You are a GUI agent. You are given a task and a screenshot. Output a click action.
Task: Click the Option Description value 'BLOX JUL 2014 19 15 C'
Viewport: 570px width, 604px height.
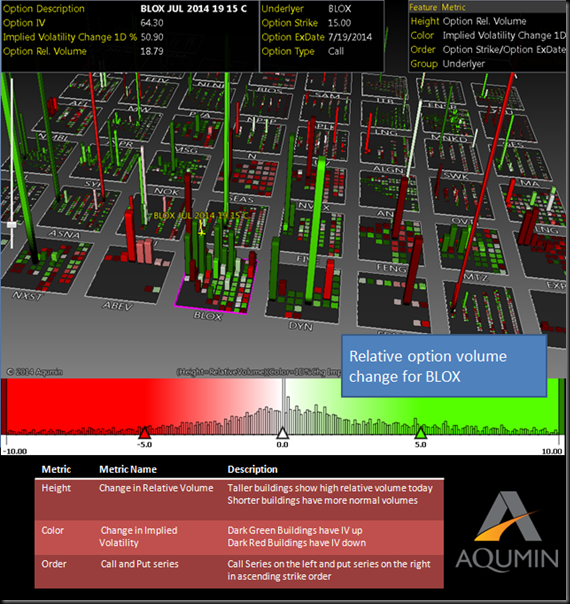[x=194, y=8]
